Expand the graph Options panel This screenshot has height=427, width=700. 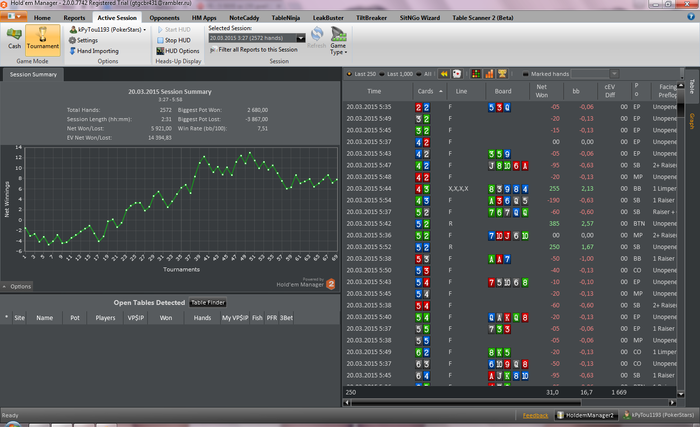click(17, 287)
